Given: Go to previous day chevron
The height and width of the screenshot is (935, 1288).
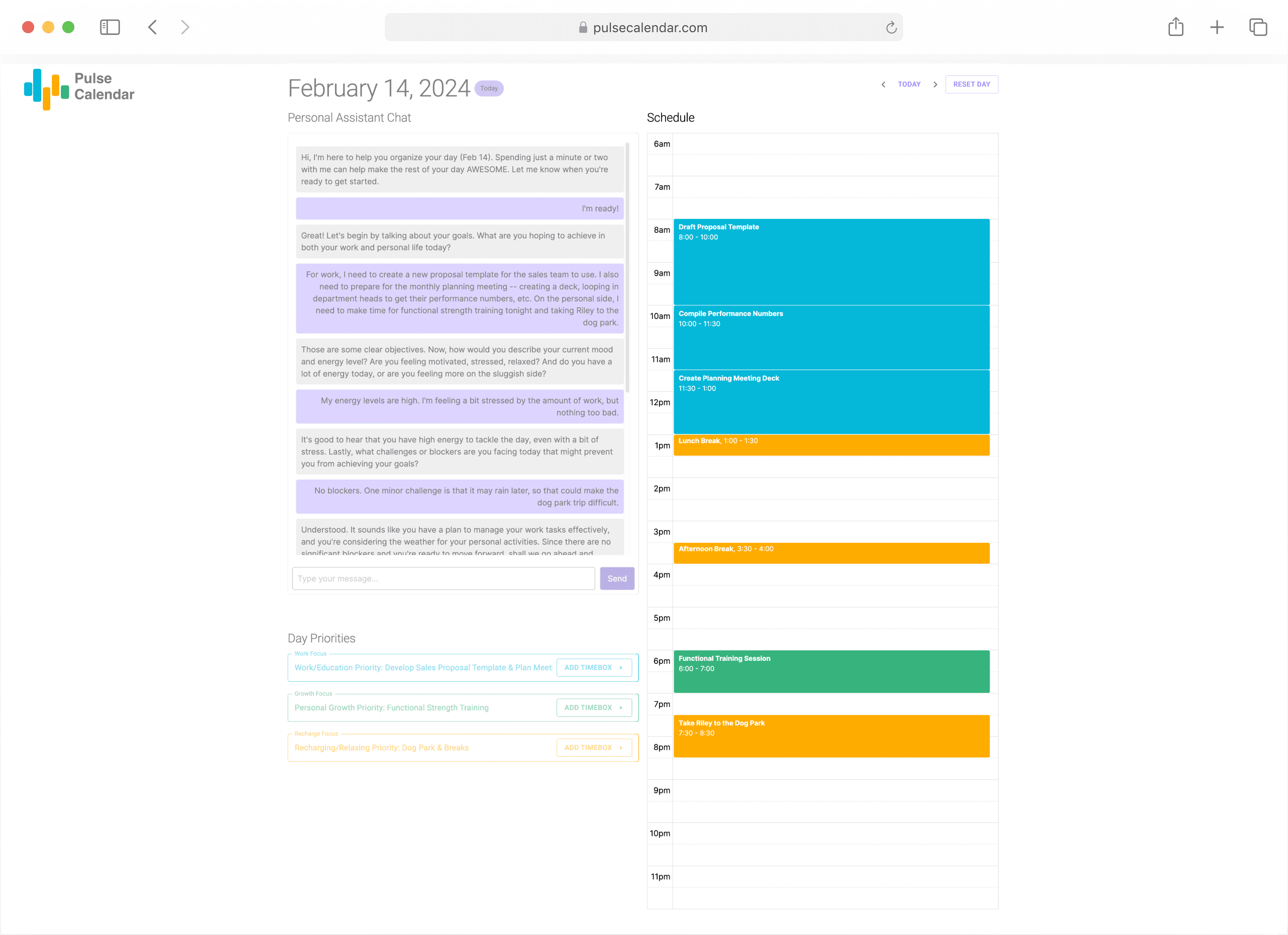Looking at the screenshot, I should (x=883, y=84).
